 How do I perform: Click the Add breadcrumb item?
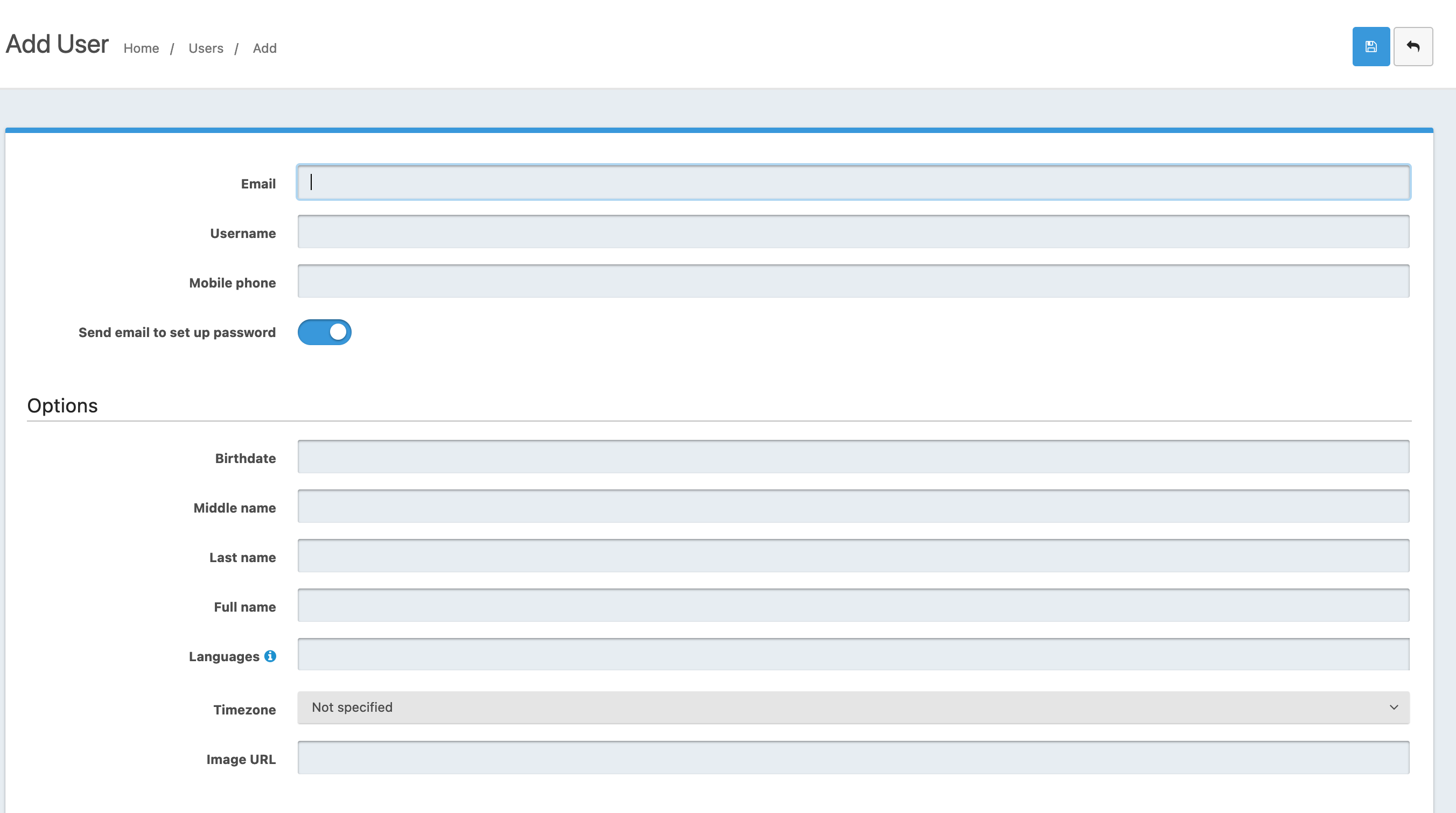click(264, 48)
